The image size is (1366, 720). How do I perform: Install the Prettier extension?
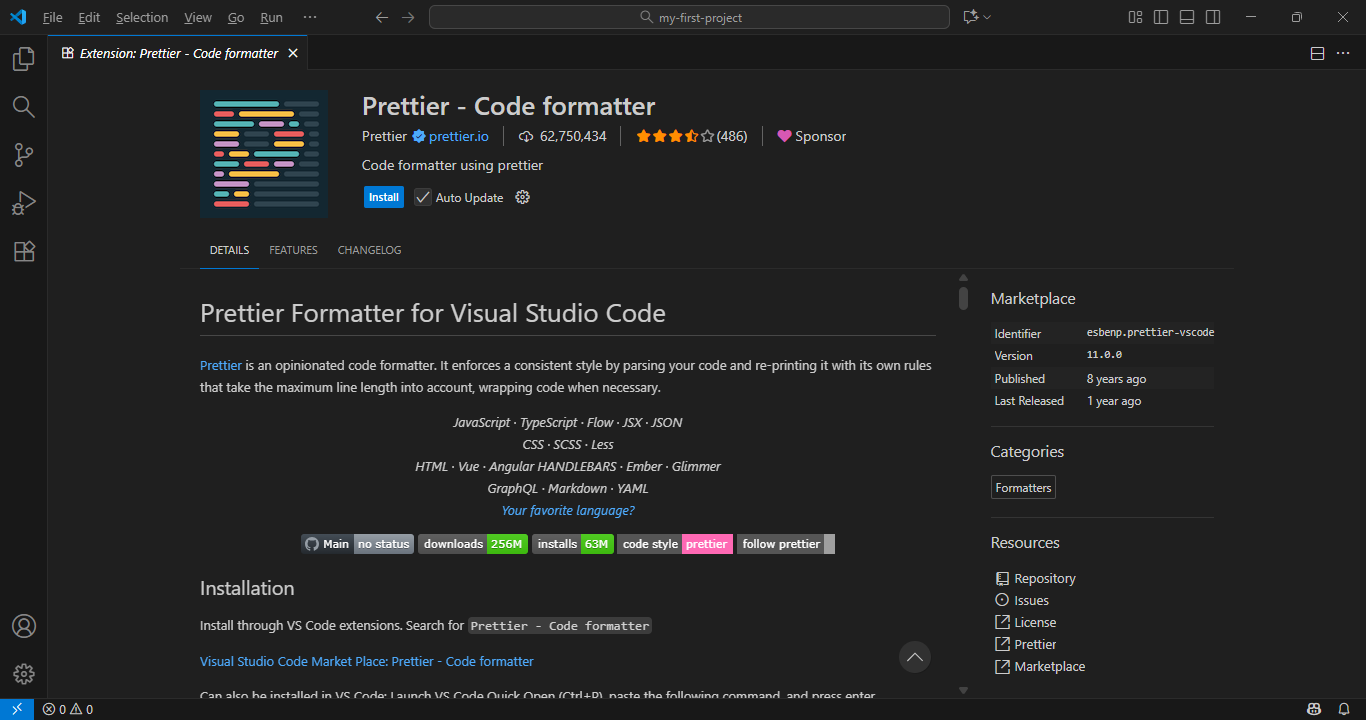tap(383, 197)
